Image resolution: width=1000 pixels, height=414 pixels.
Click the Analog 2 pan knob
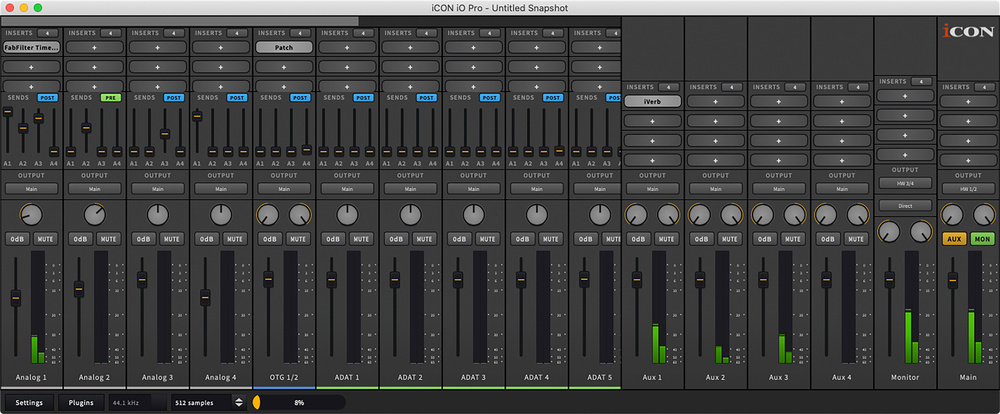(94, 215)
